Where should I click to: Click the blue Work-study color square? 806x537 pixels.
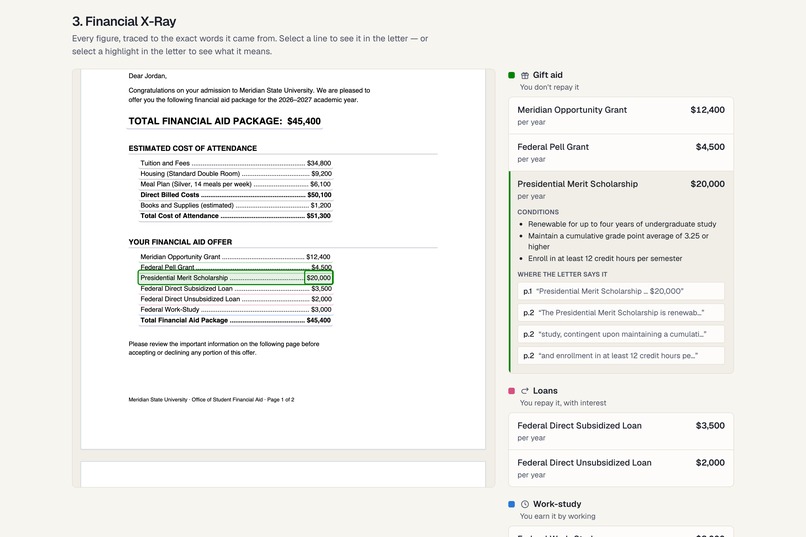click(x=511, y=504)
